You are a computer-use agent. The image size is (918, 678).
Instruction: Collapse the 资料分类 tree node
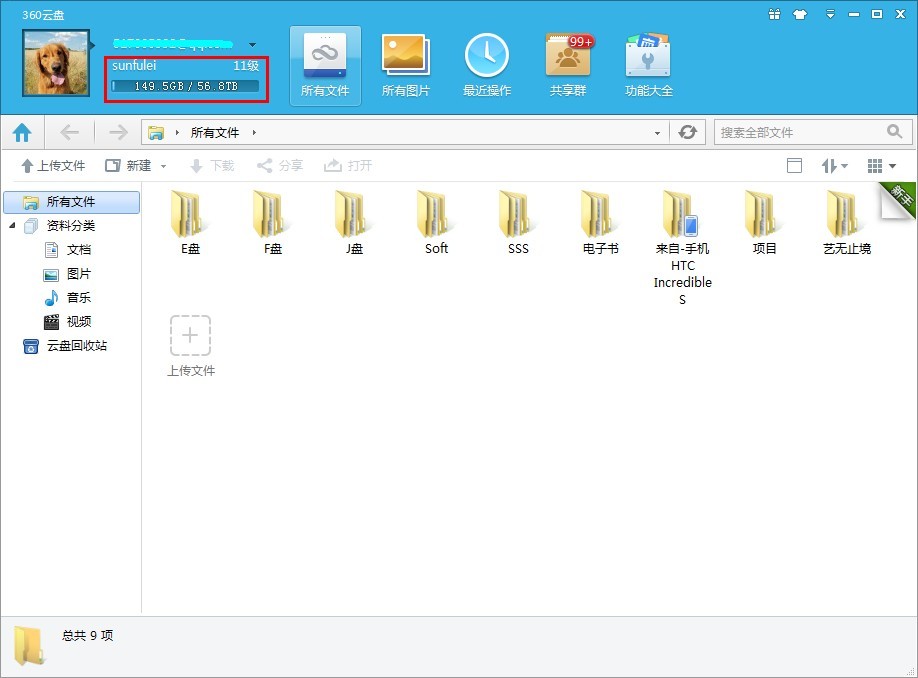[x=12, y=226]
